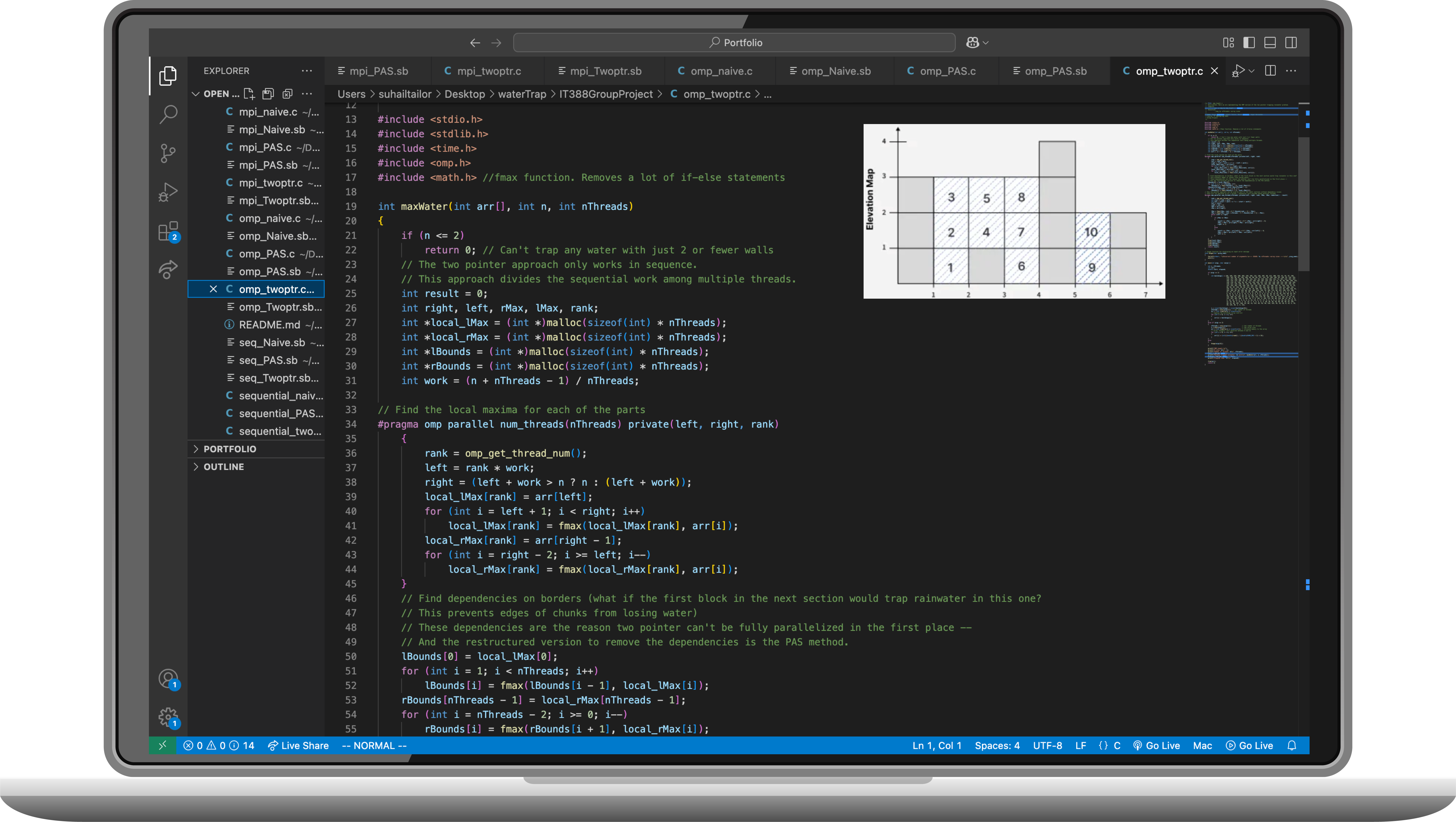Toggle the bottom panel layout button

[1270, 42]
